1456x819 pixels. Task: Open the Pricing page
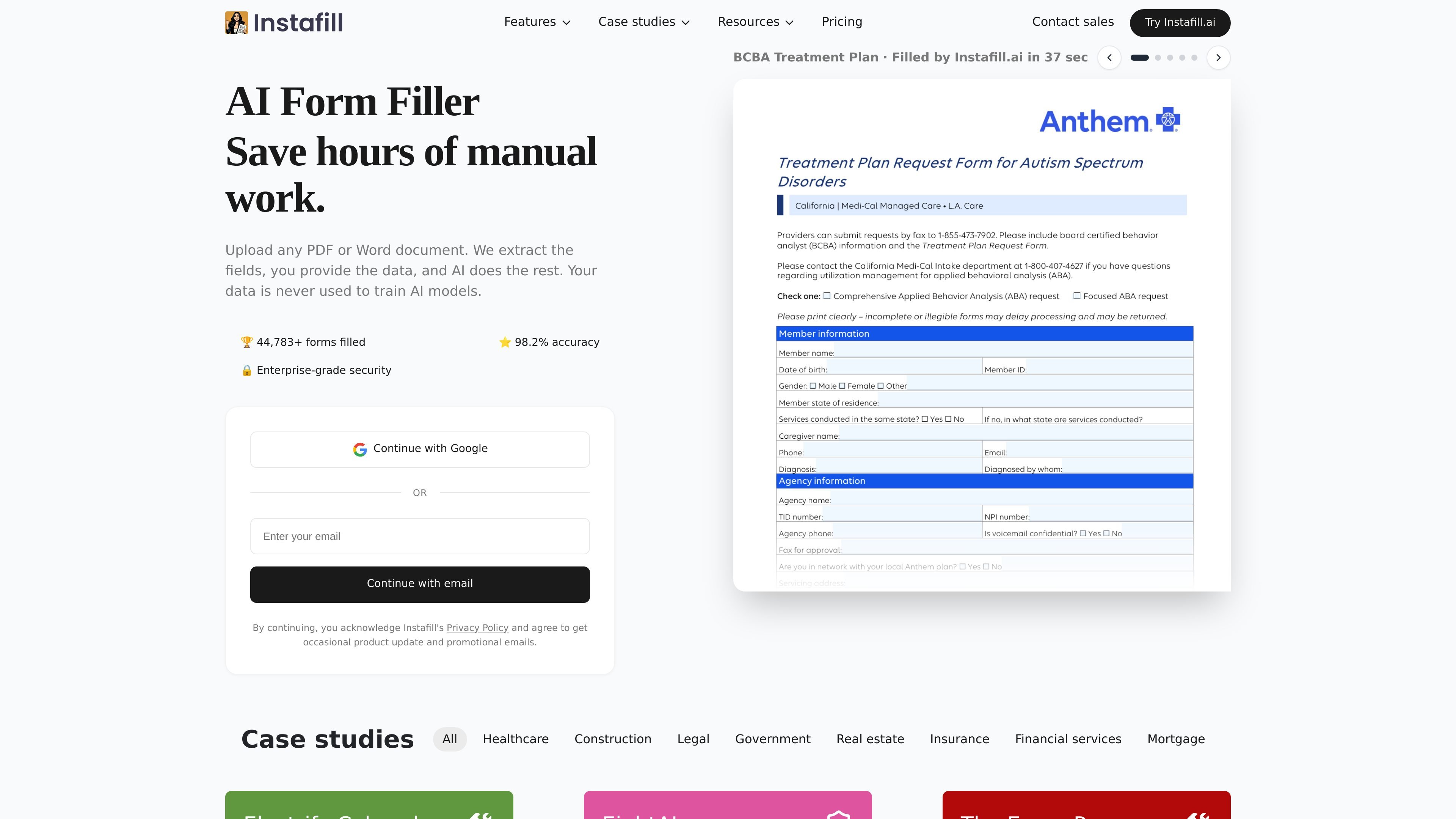pyautogui.click(x=842, y=22)
